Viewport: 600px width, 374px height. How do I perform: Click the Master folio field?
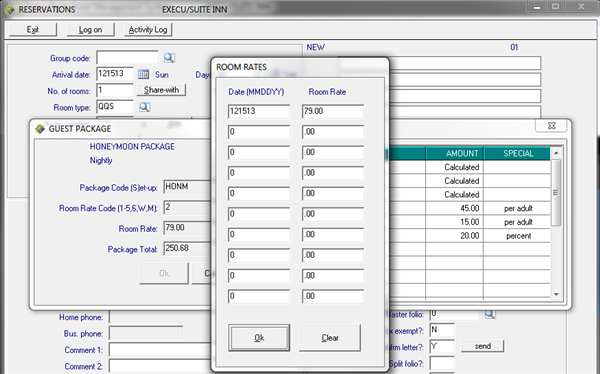pos(454,315)
